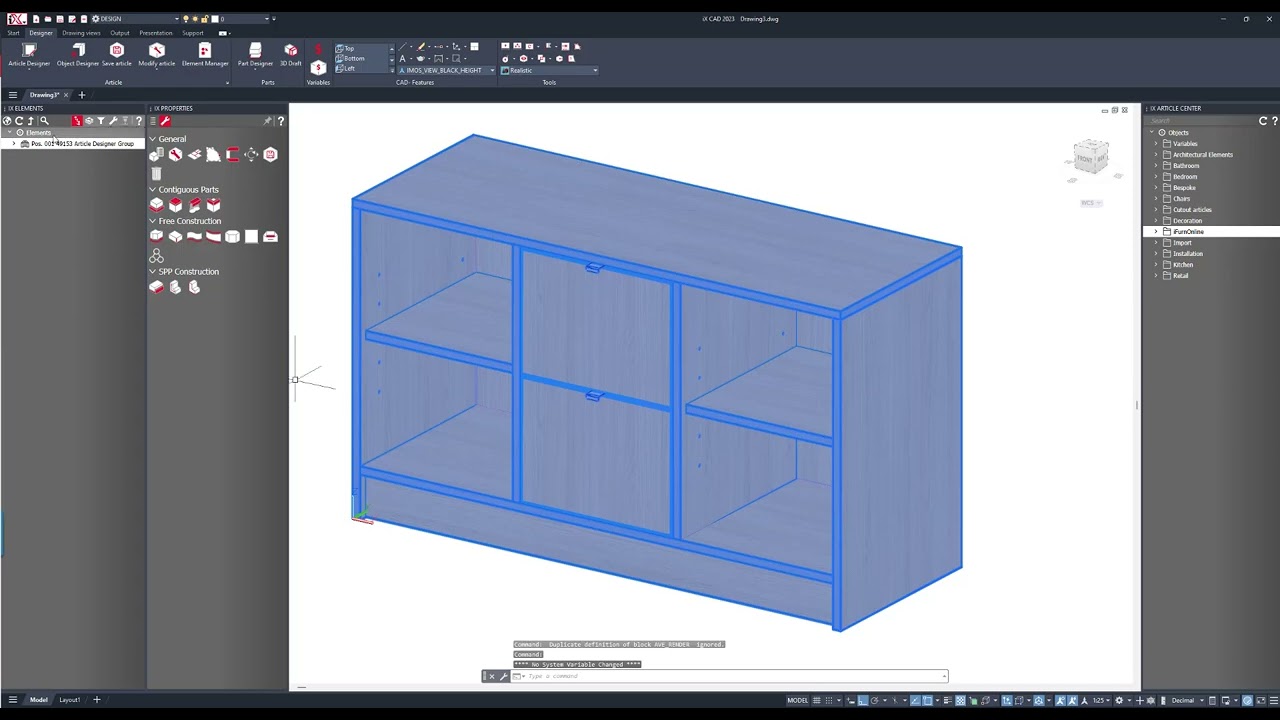Viewport: 1280px width, 720px height.
Task: Click the help icon in IX Properties
Action: [281, 121]
